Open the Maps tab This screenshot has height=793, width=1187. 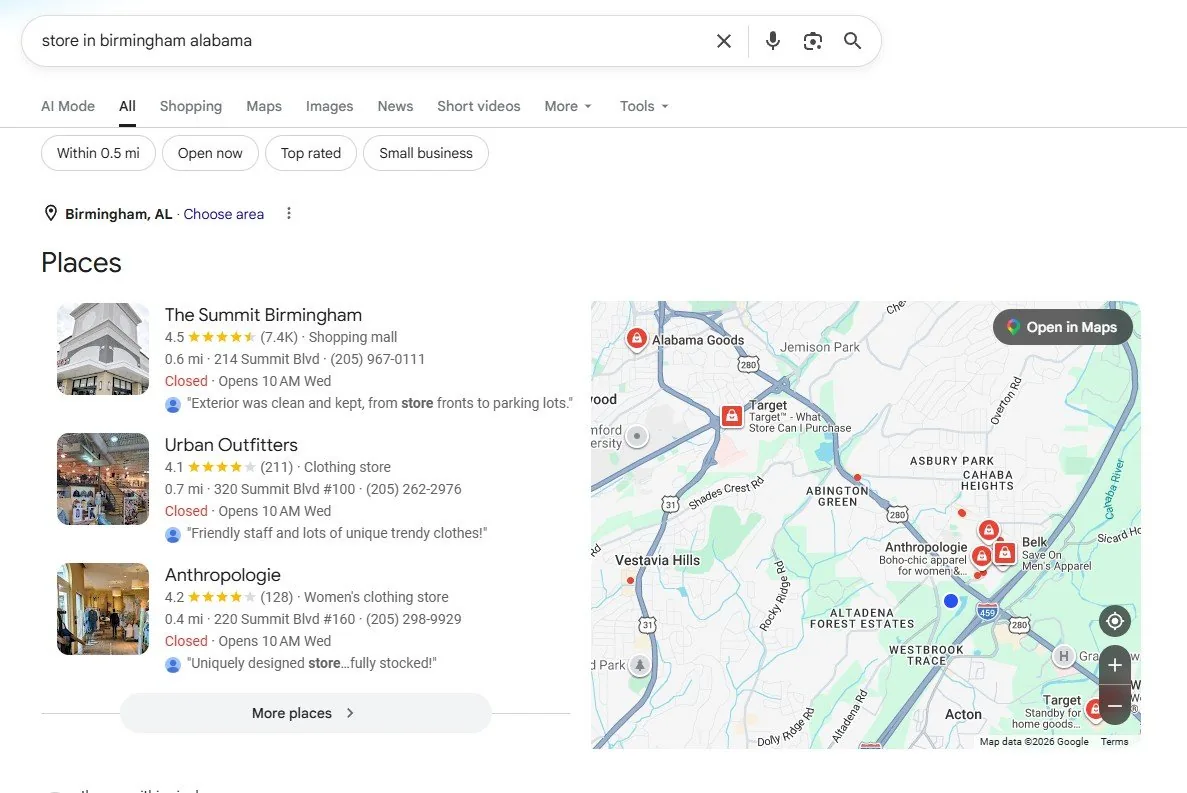pyautogui.click(x=263, y=106)
